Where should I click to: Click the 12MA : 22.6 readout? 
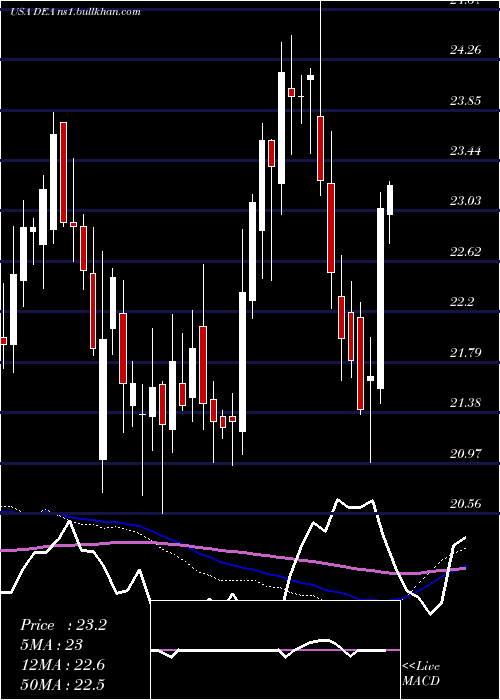[x=63, y=665]
